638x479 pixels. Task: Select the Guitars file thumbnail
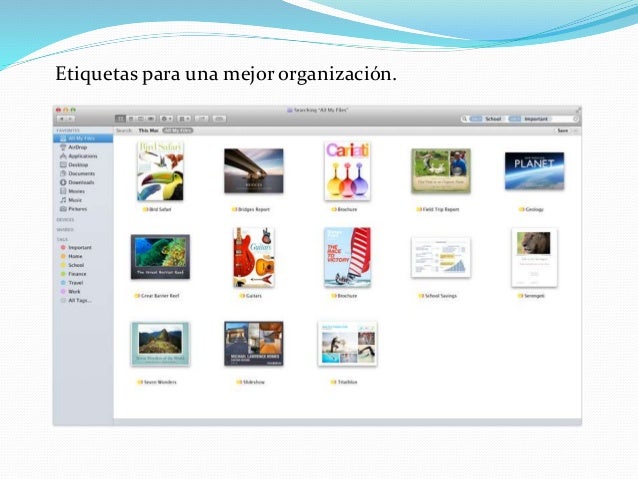[254, 257]
